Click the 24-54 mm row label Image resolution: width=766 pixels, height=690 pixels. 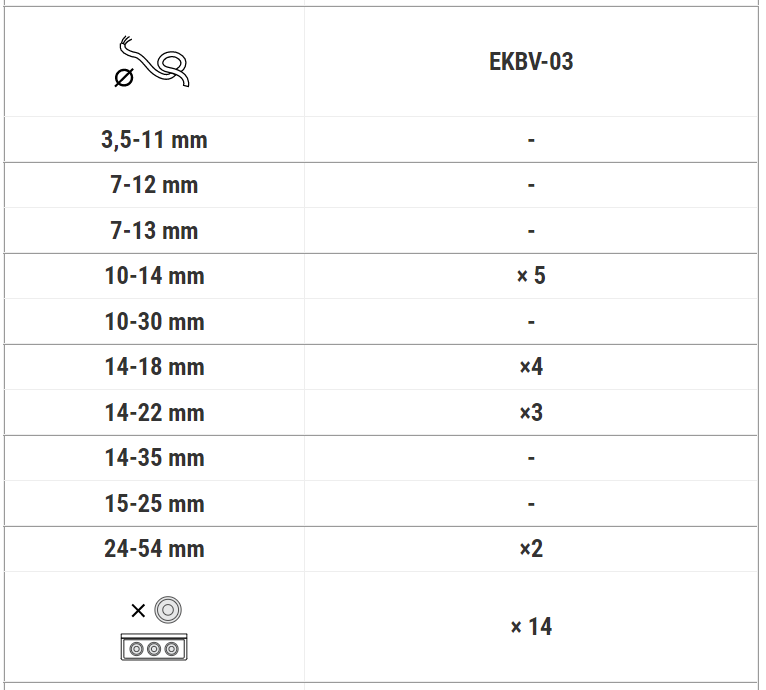coord(154,549)
